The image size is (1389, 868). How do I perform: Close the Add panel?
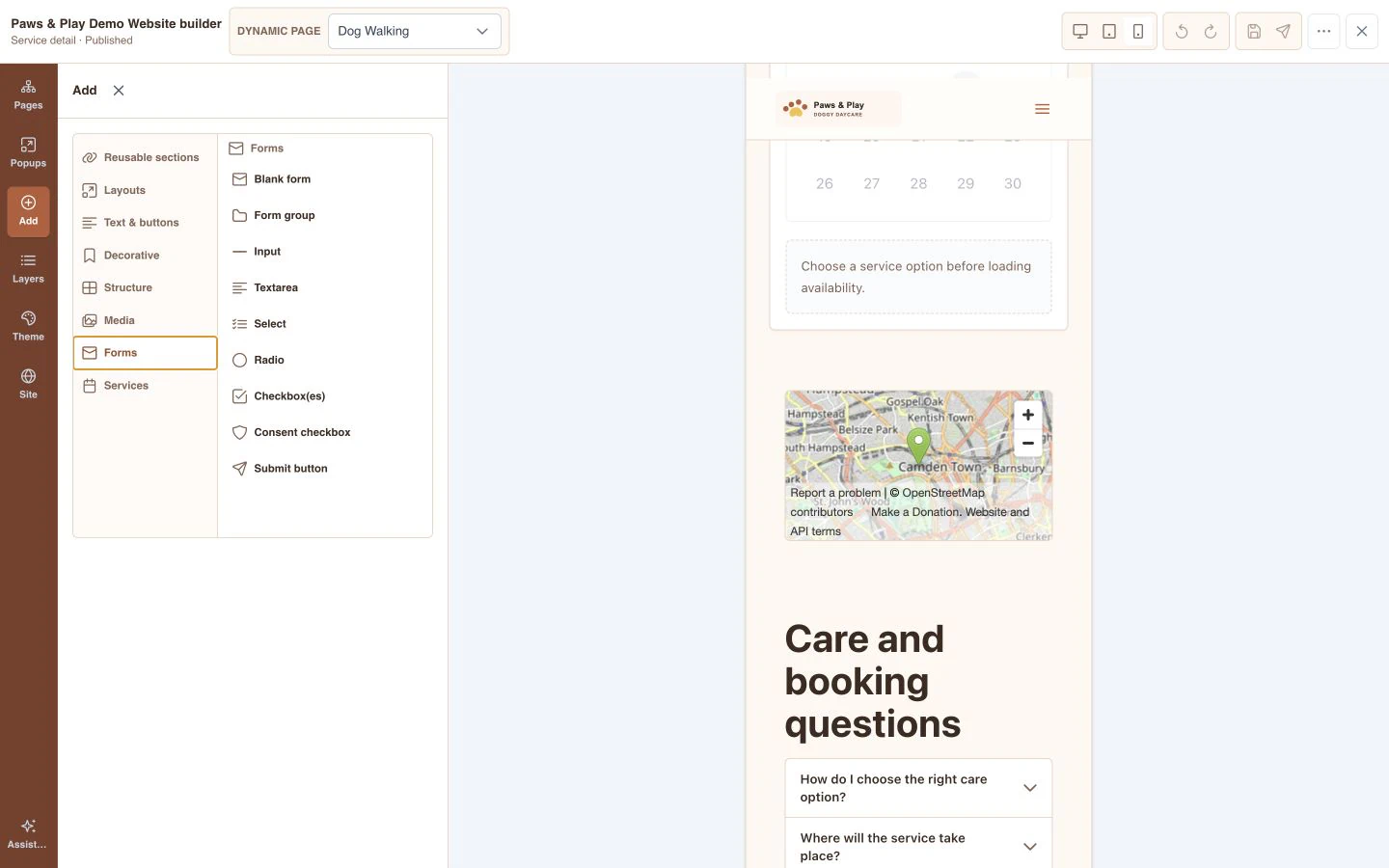(x=119, y=91)
